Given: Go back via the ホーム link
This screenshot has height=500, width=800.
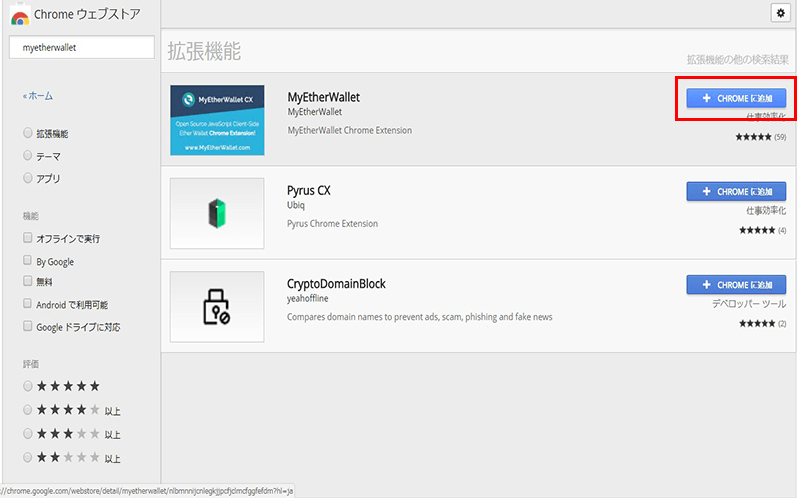Looking at the screenshot, I should (38, 96).
